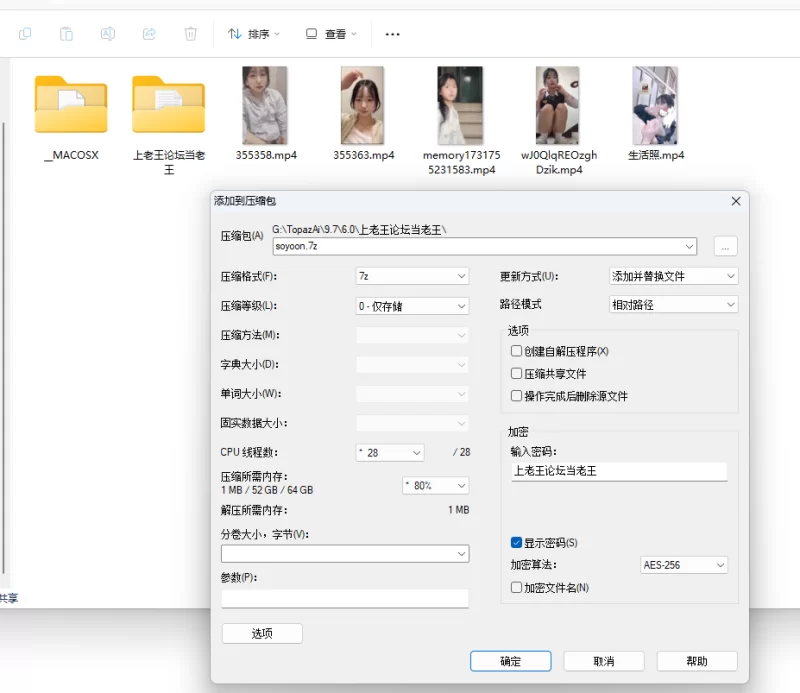Click the copy icon in Explorer toolbar

pyautogui.click(x=25, y=34)
